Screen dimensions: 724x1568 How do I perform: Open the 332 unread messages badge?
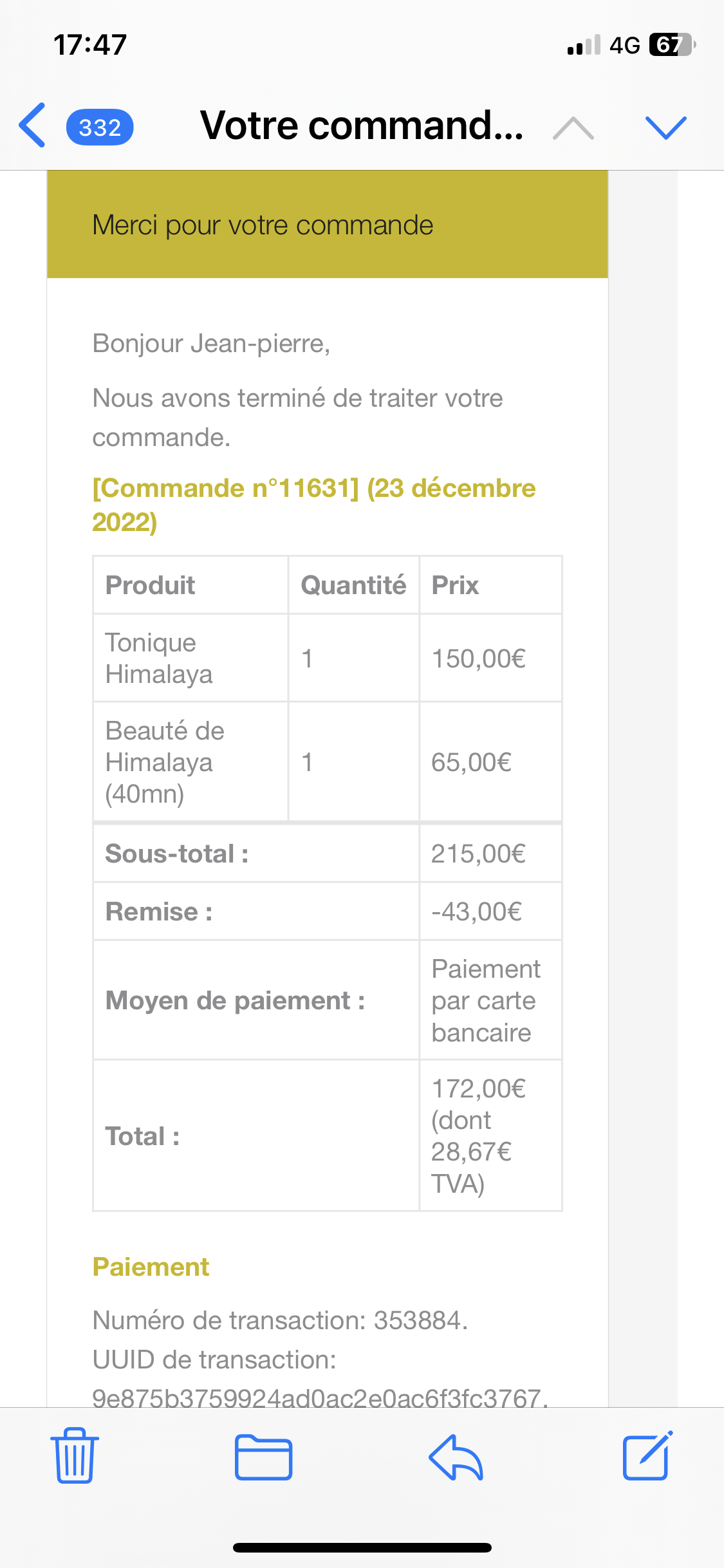pyautogui.click(x=100, y=127)
